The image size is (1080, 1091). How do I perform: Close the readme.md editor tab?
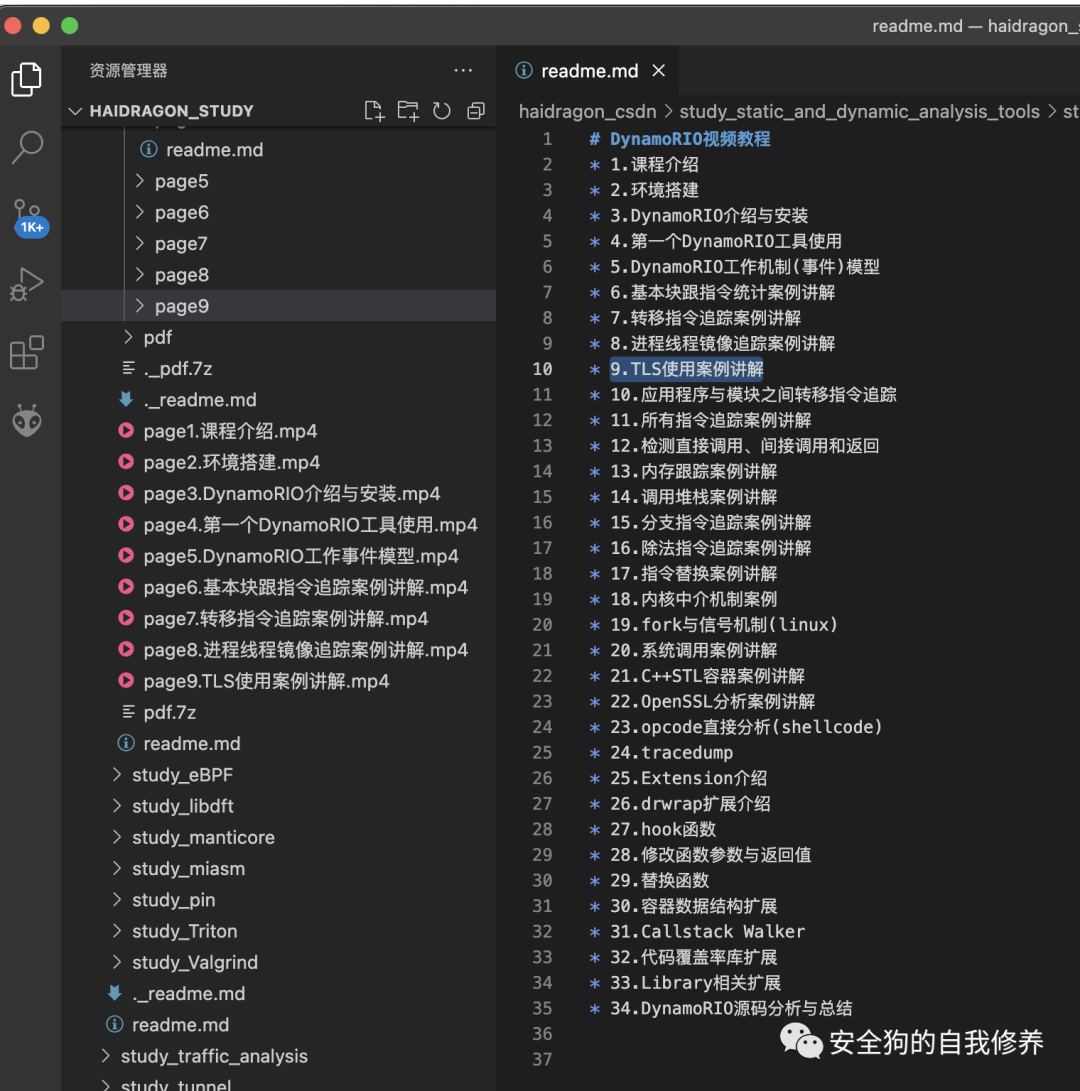pos(658,70)
